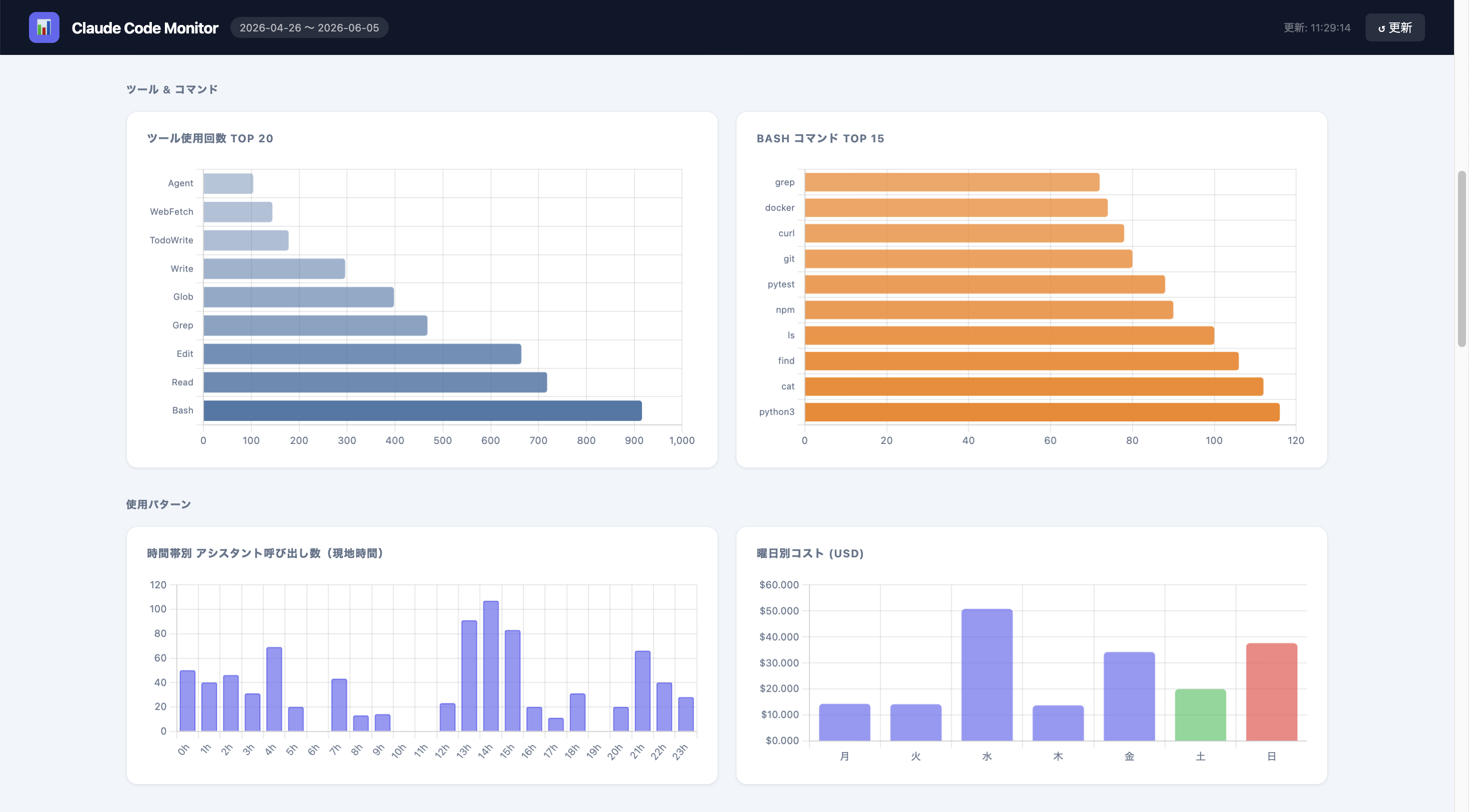Select the 14h bar in hourly chart
Screen dimensions: 1469x812
click(x=491, y=666)
